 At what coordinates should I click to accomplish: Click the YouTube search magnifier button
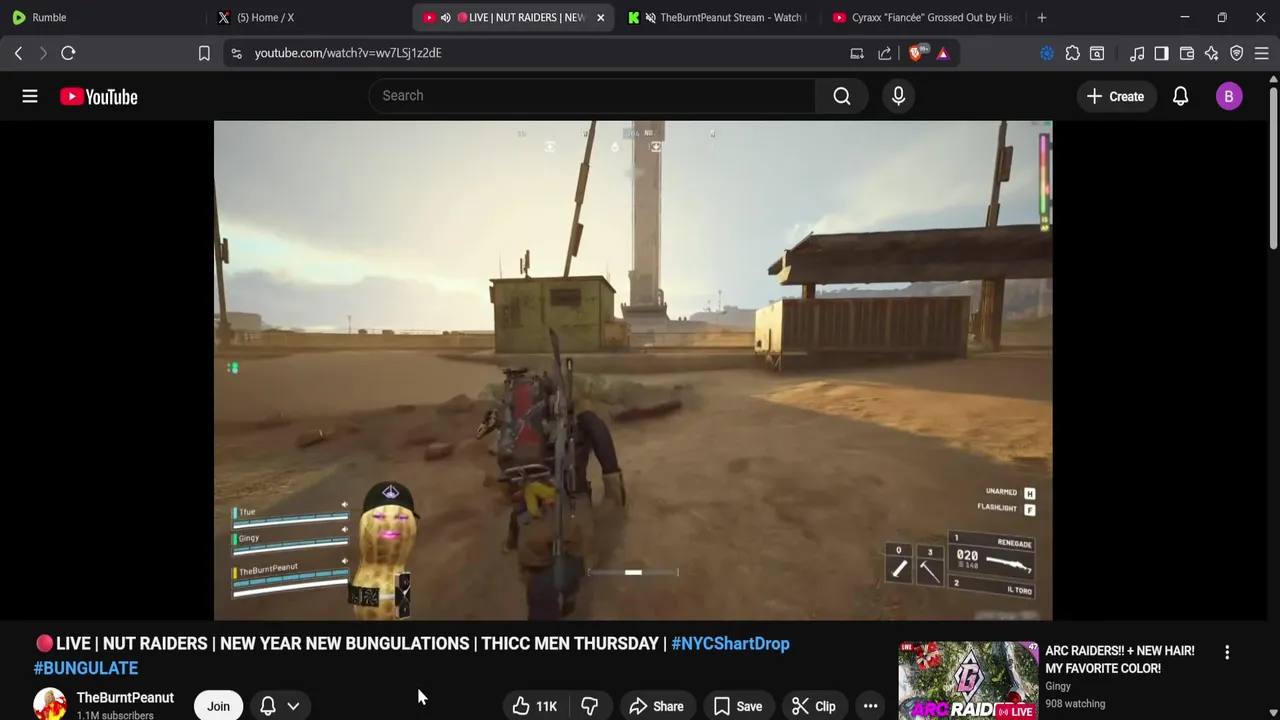[842, 96]
